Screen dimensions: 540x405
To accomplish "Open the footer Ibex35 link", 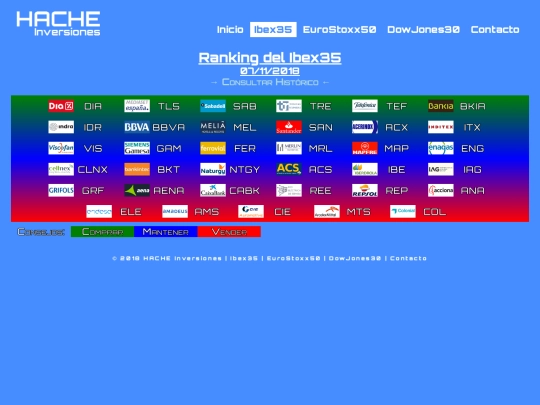I will 244,258.
